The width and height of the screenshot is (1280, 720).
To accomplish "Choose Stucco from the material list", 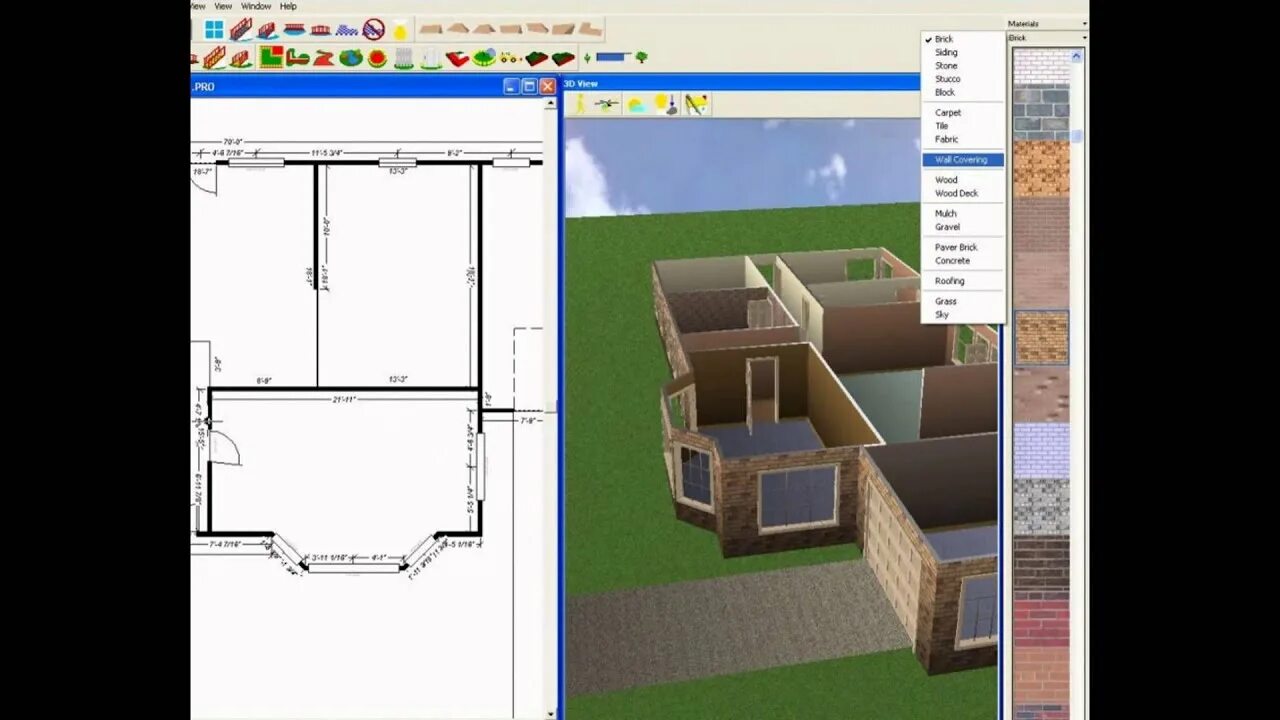I will [947, 79].
